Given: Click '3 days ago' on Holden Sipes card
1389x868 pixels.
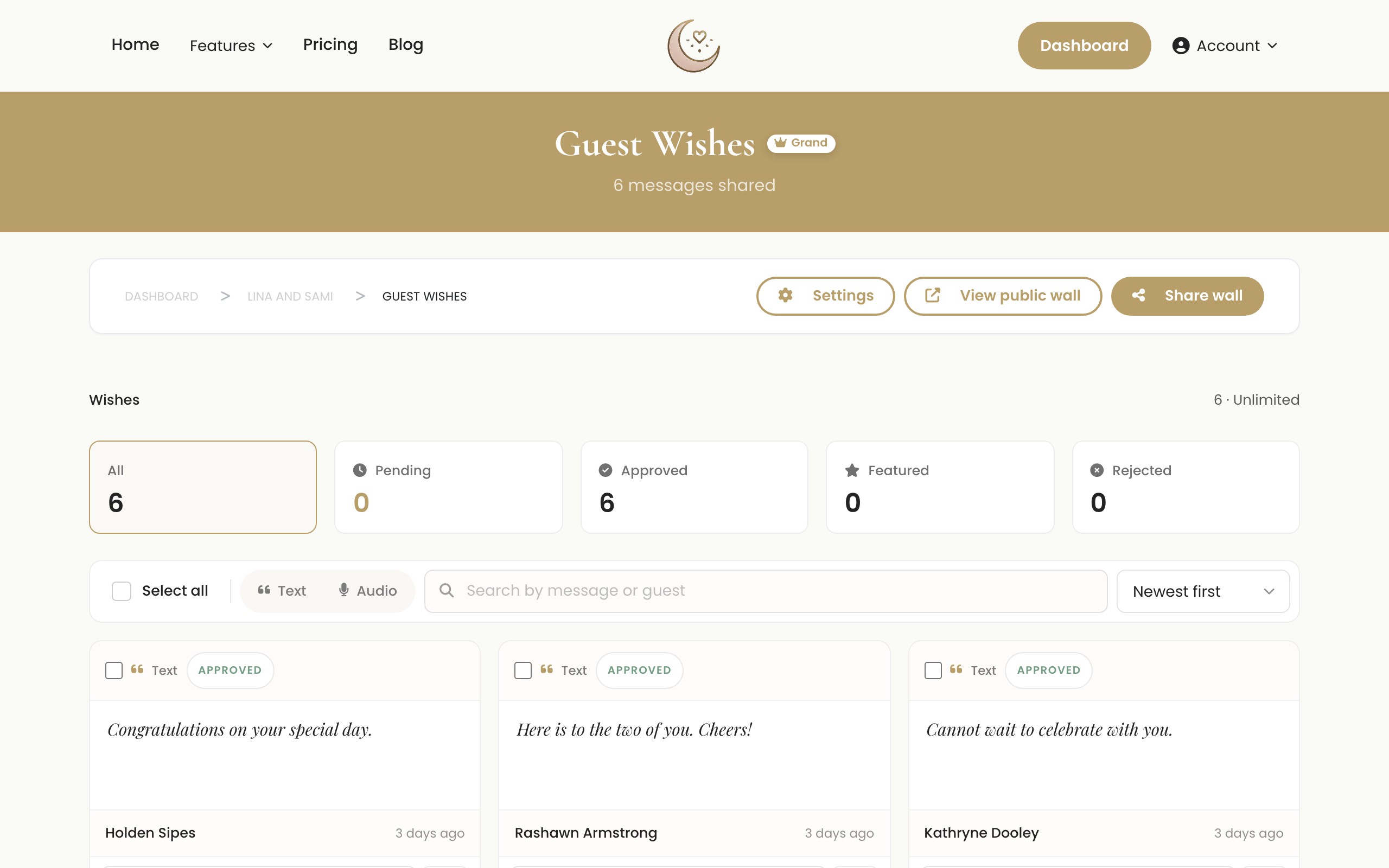Looking at the screenshot, I should coord(430,833).
